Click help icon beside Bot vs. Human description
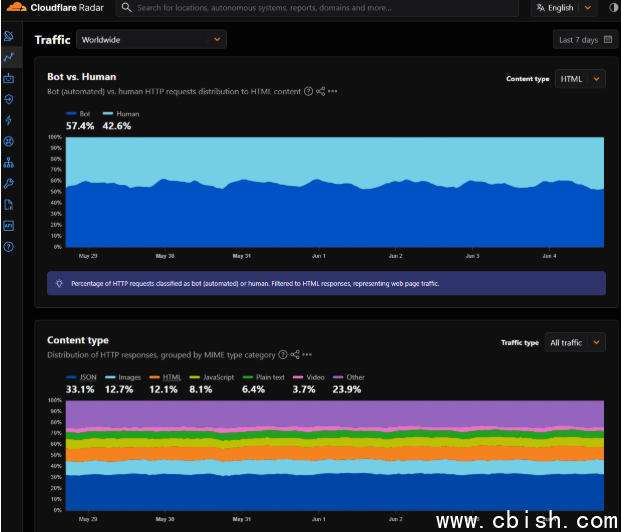This screenshot has height=532, width=621. click(308, 92)
